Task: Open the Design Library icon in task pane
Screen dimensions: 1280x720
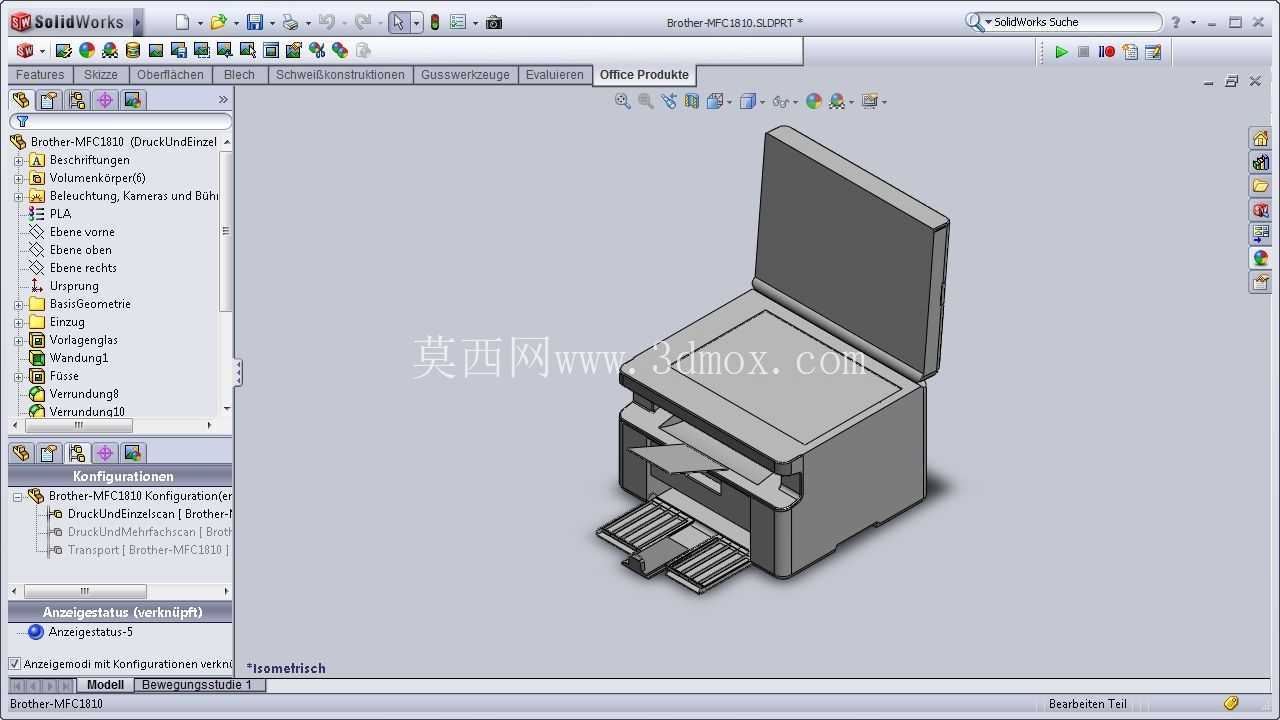Action: click(1260, 163)
